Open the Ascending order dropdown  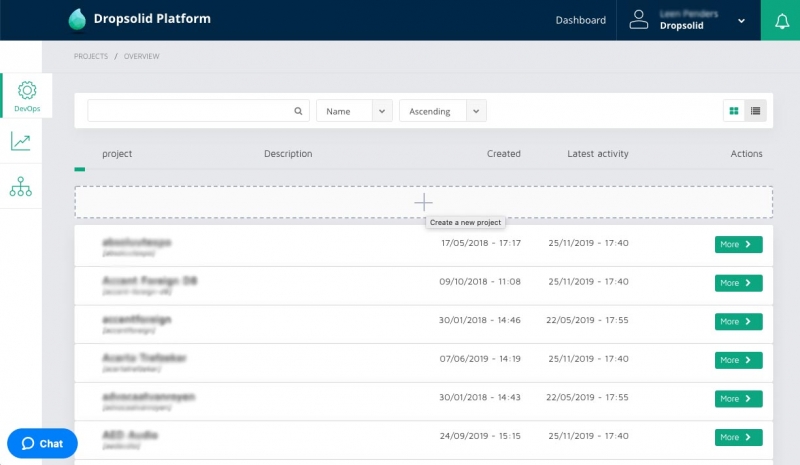[442, 111]
